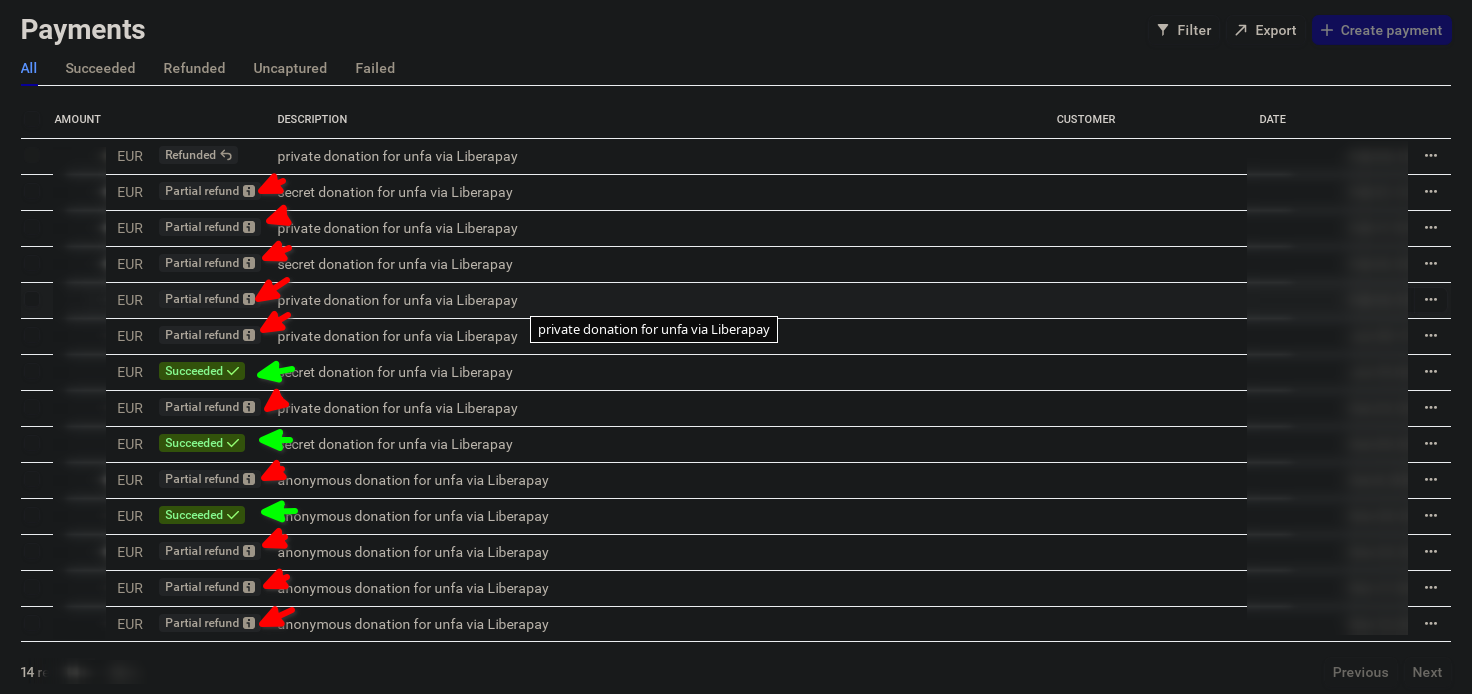The width and height of the screenshot is (1472, 694).
Task: Click the private donation tooltip text
Action: coord(653,329)
